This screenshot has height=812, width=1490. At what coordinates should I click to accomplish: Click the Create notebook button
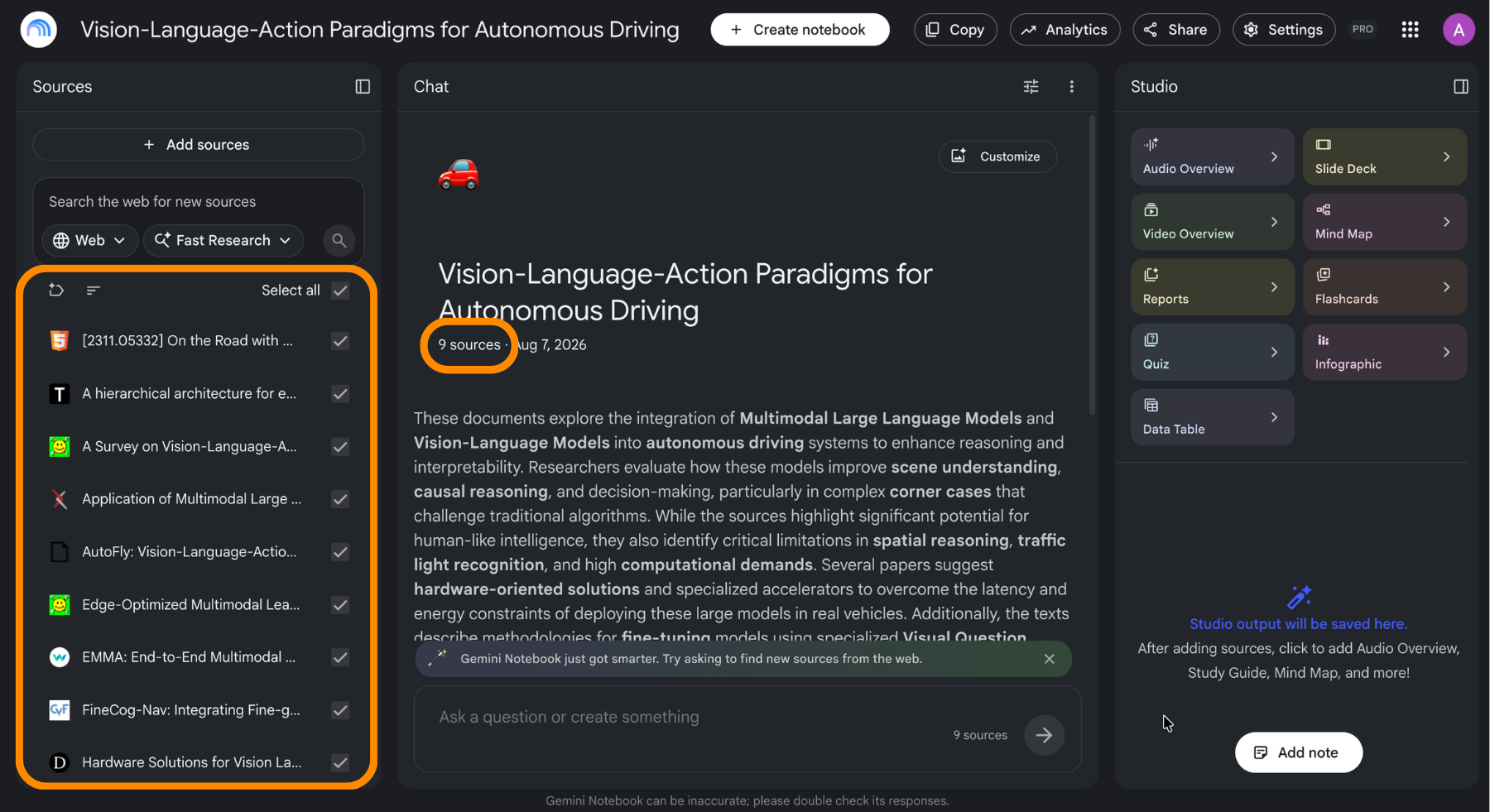point(800,30)
